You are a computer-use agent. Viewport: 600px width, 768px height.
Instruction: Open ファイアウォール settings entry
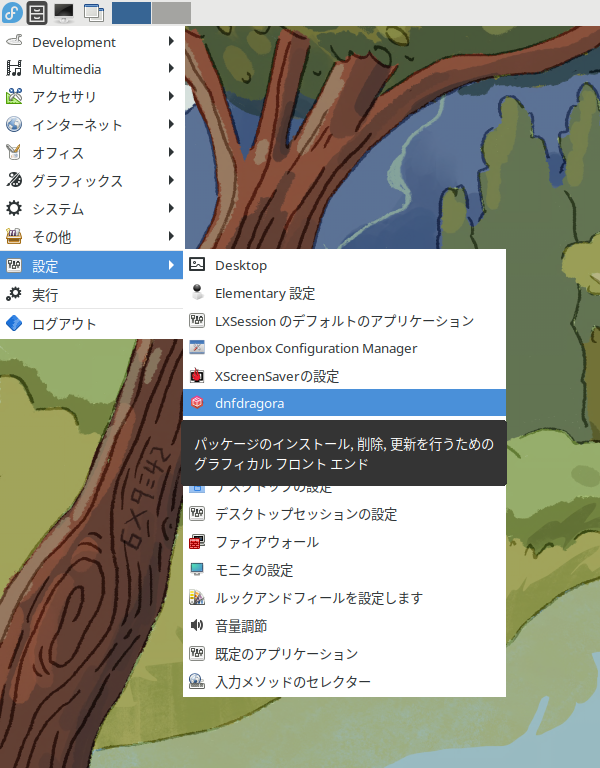(x=344, y=542)
